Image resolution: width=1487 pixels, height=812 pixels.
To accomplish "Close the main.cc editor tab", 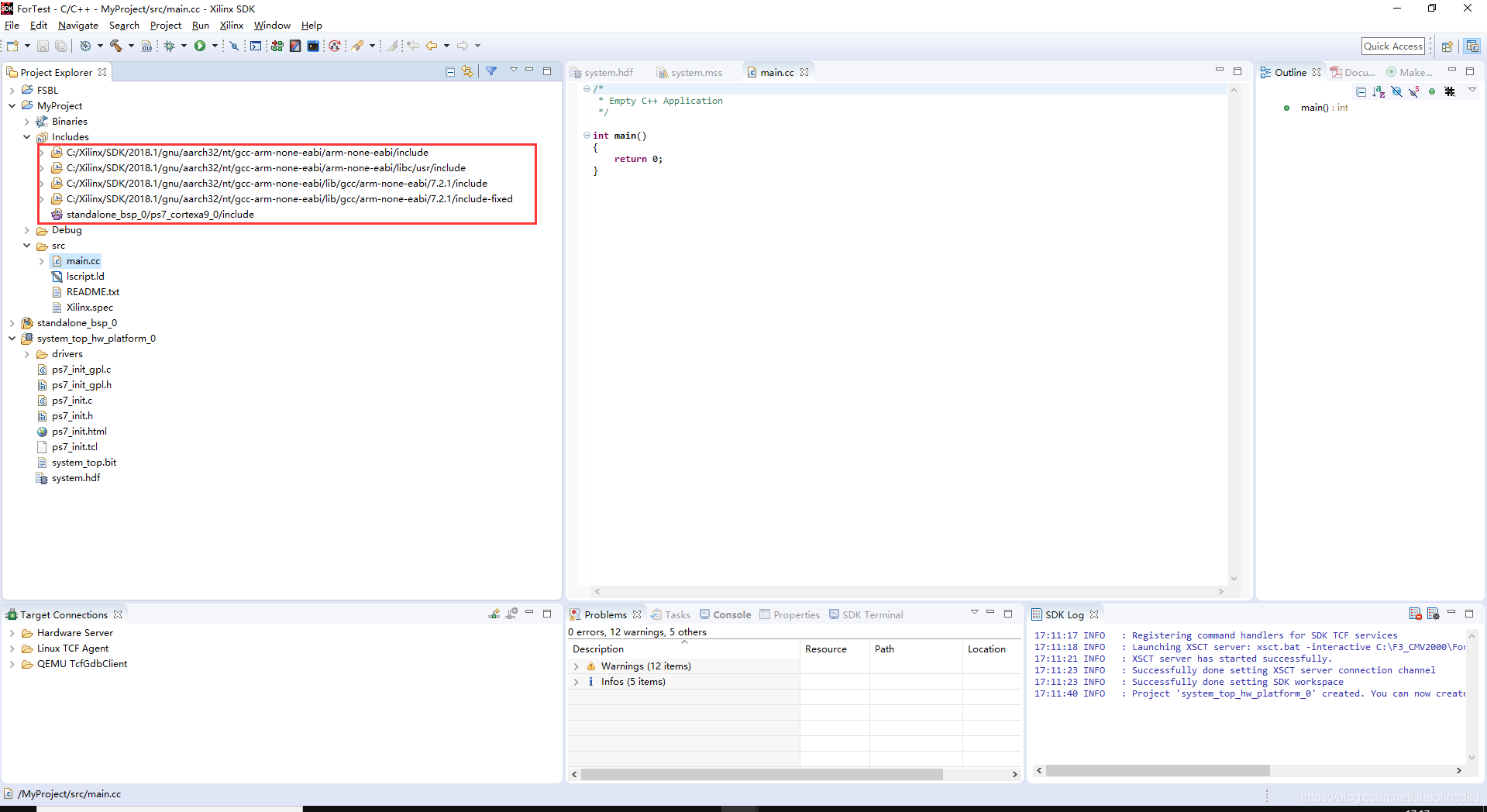I will click(804, 72).
